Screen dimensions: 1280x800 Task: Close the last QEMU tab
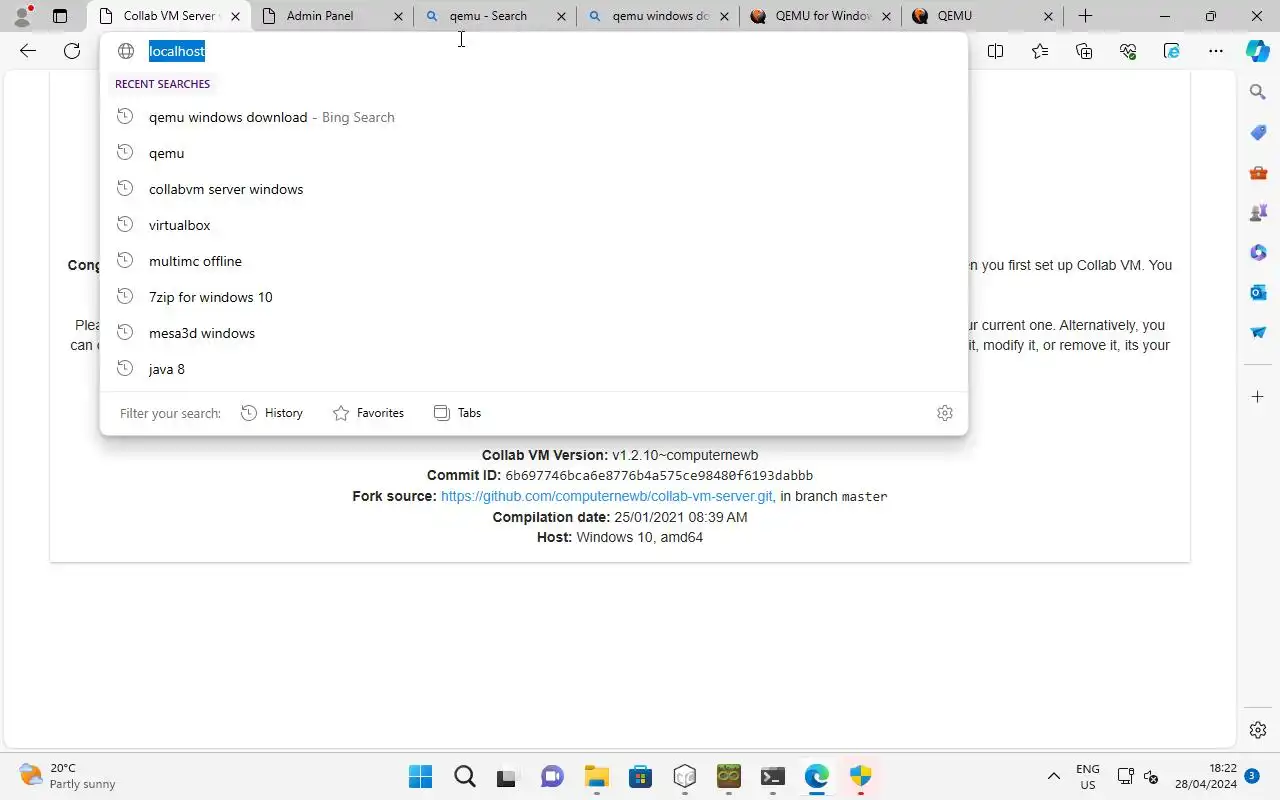click(1048, 16)
